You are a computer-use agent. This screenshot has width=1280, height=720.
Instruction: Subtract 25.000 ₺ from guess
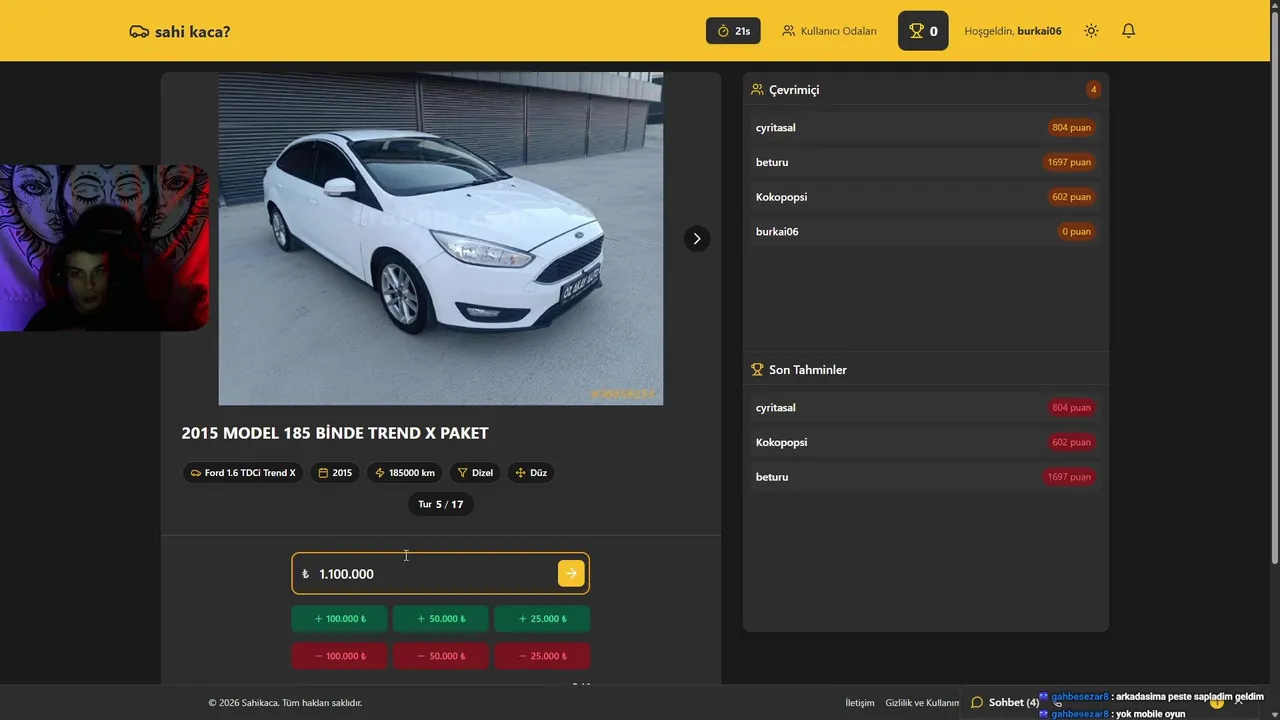(x=542, y=656)
